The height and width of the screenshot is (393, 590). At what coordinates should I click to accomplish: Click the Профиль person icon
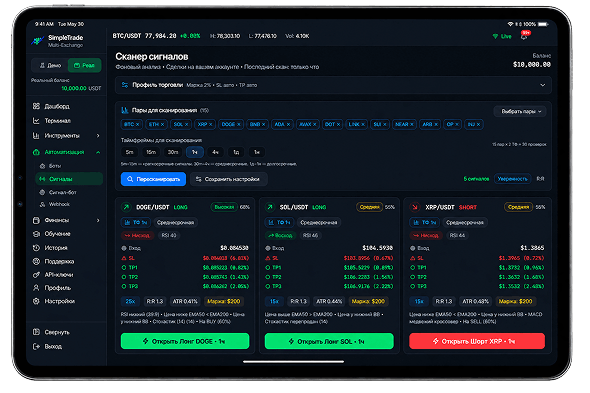(x=36, y=288)
